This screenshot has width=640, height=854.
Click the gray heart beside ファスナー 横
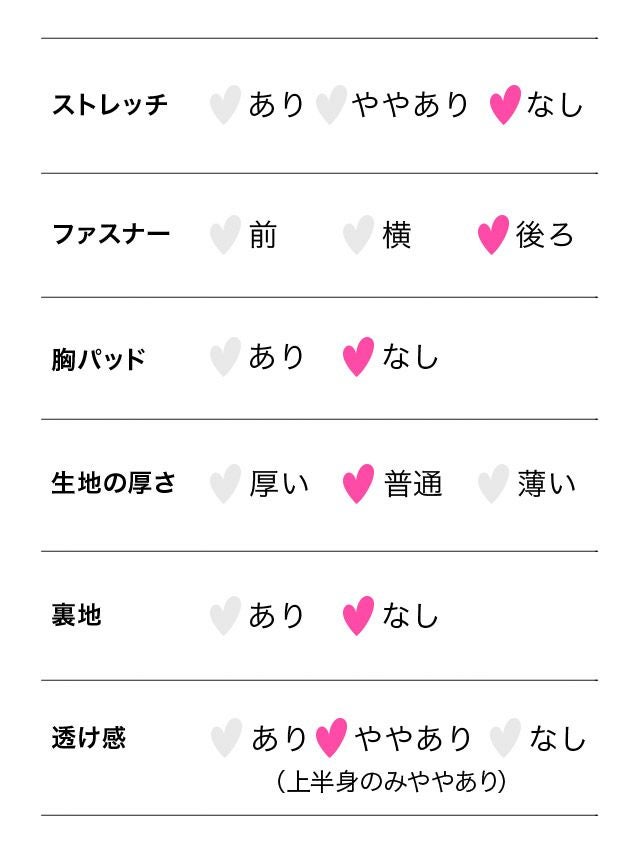coord(359,235)
